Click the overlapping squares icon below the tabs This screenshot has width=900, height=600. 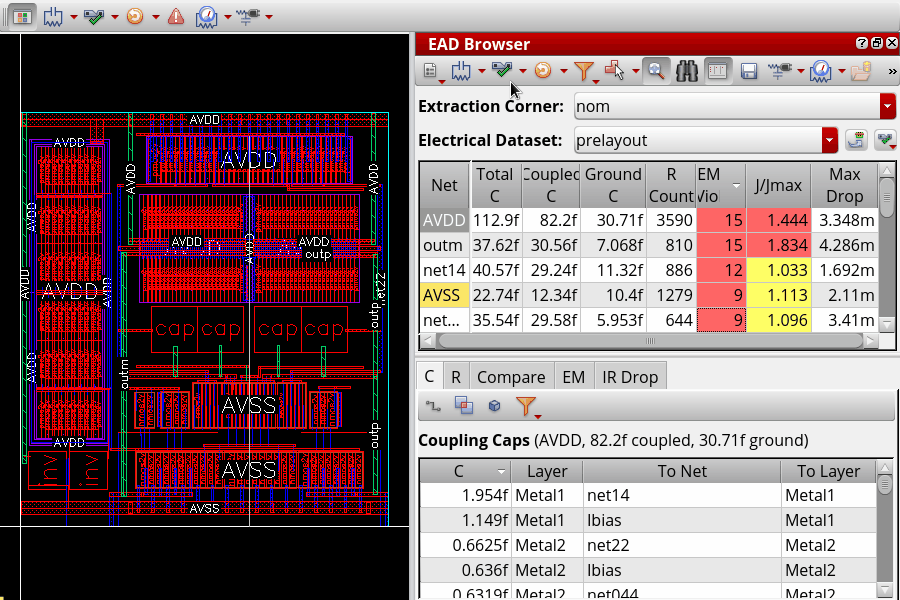pyautogui.click(x=463, y=406)
